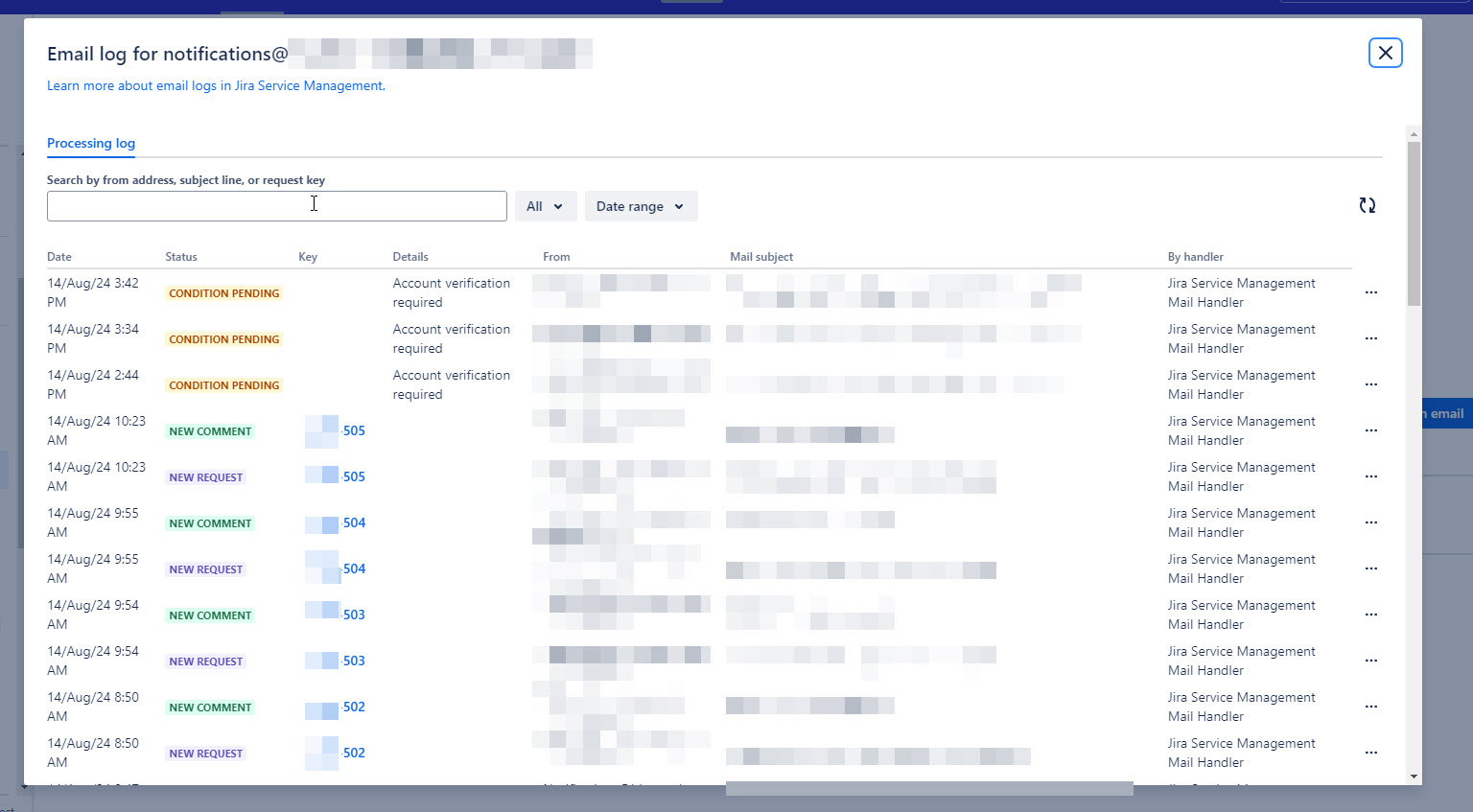The width and height of the screenshot is (1473, 812).
Task: Click the Mail subject column header
Action: (x=761, y=257)
